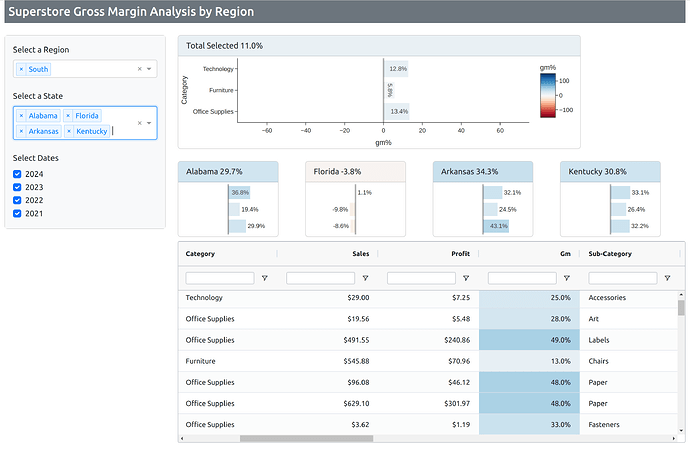Select the 49.0% Gm cell for Labels
The image size is (690, 451).
coord(529,340)
